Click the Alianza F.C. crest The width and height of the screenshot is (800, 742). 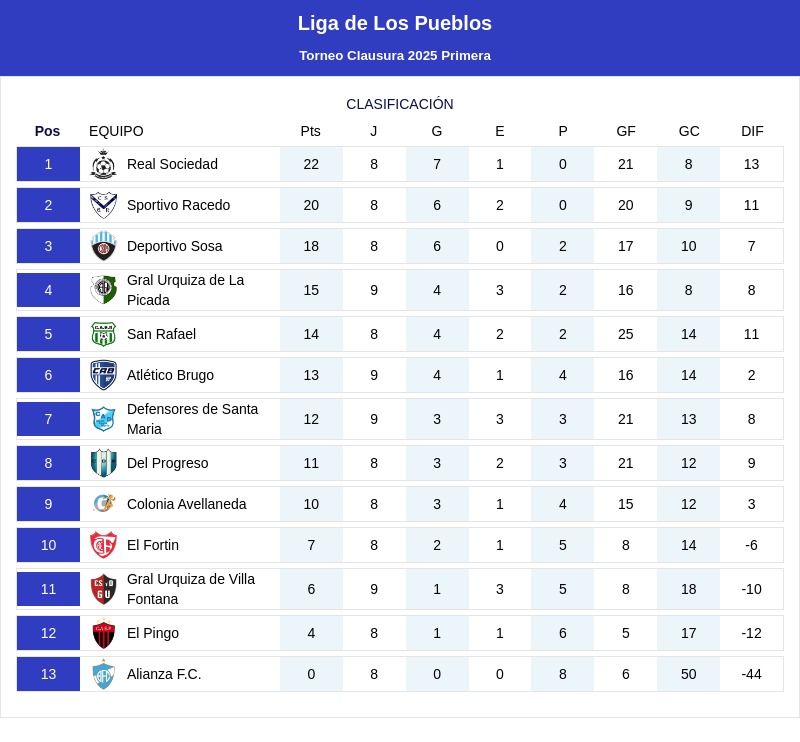click(x=104, y=674)
